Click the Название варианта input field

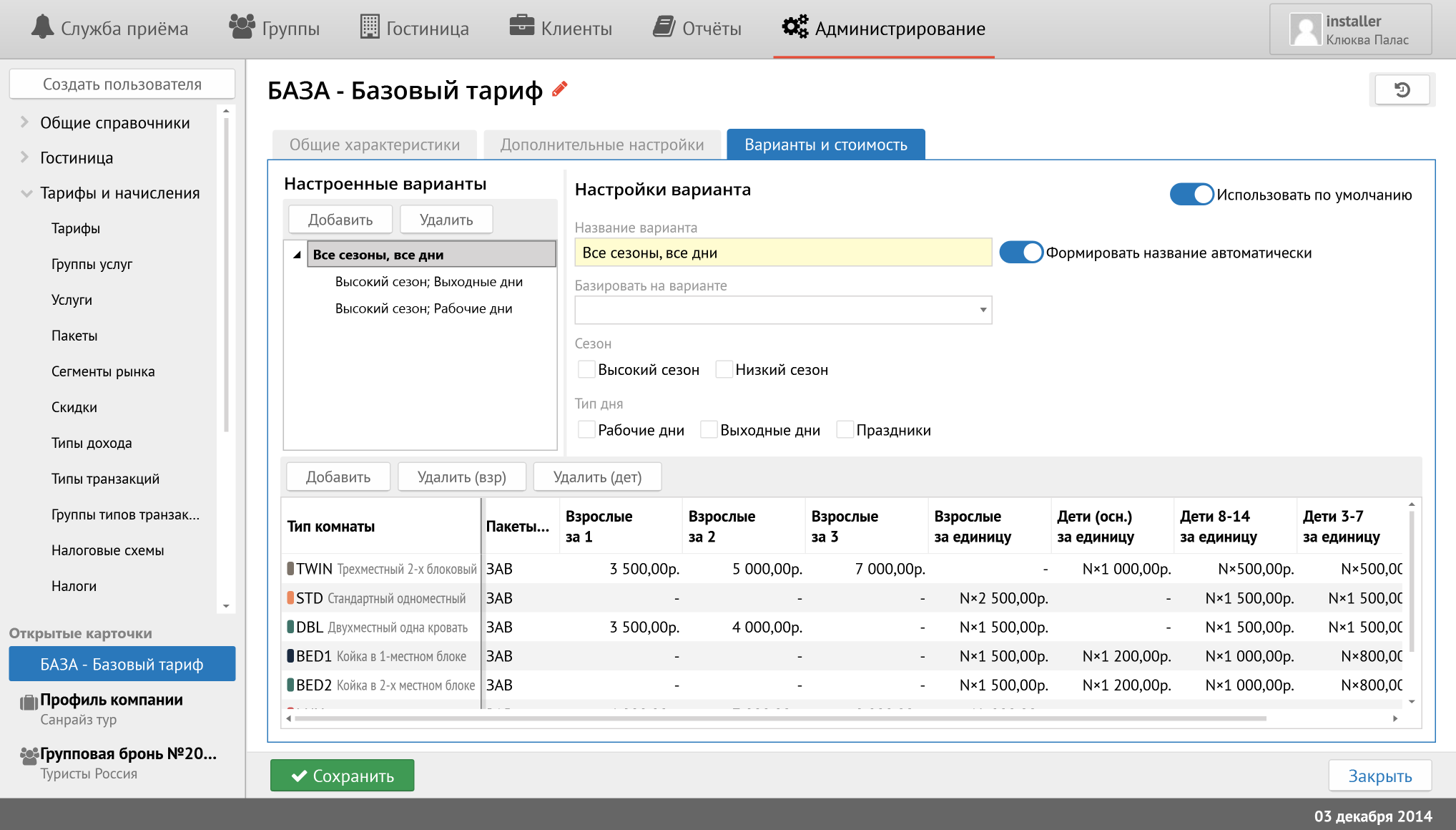pos(782,253)
